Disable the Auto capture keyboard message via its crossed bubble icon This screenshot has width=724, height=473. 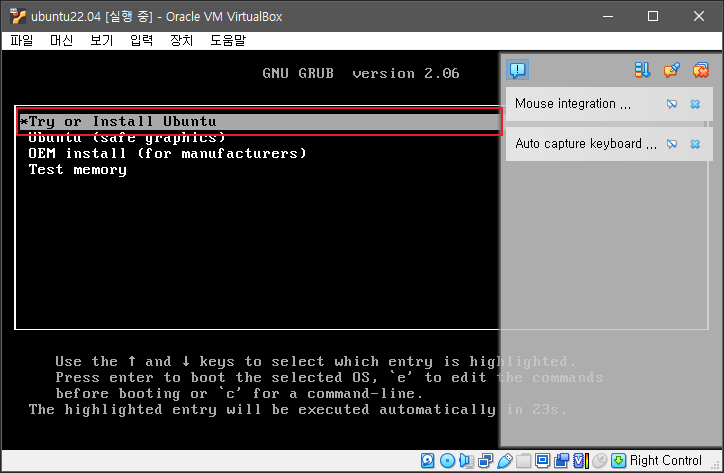tap(672, 144)
